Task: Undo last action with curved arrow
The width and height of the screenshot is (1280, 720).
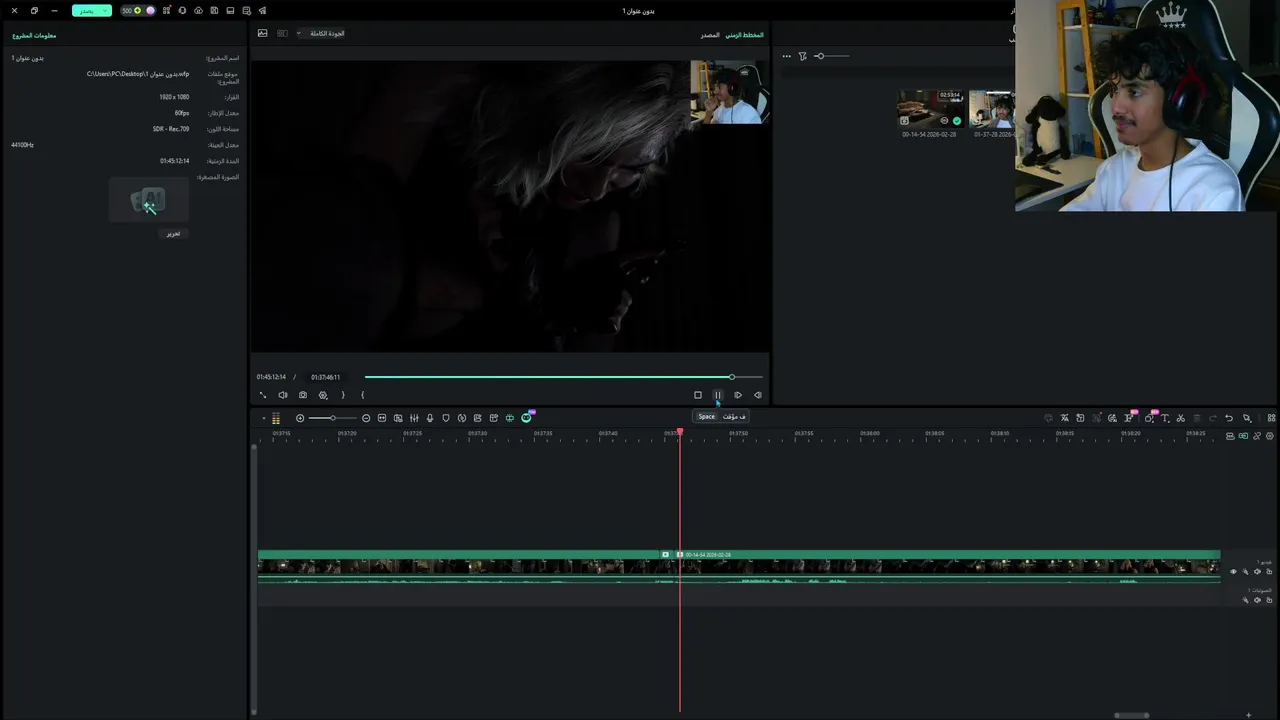Action: [x=1229, y=418]
